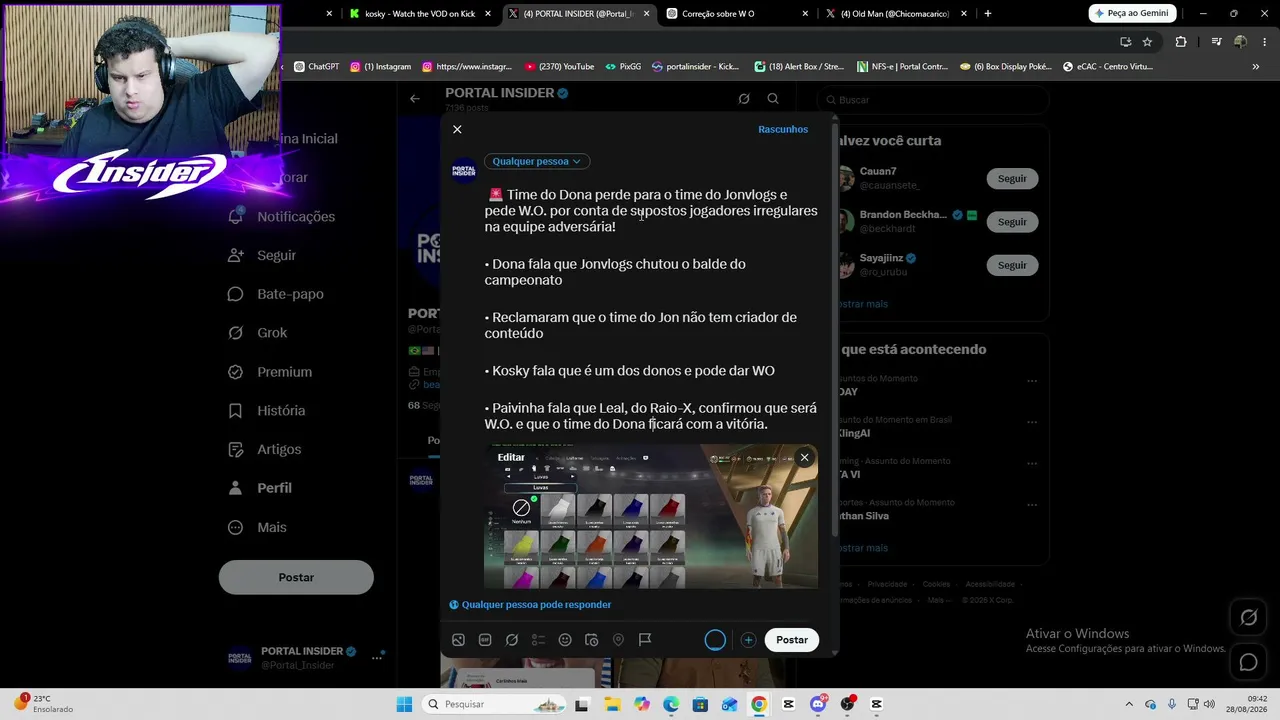Open ChatGPT bookmark
Screen dimensions: 1280x720
pyautogui.click(x=317, y=67)
